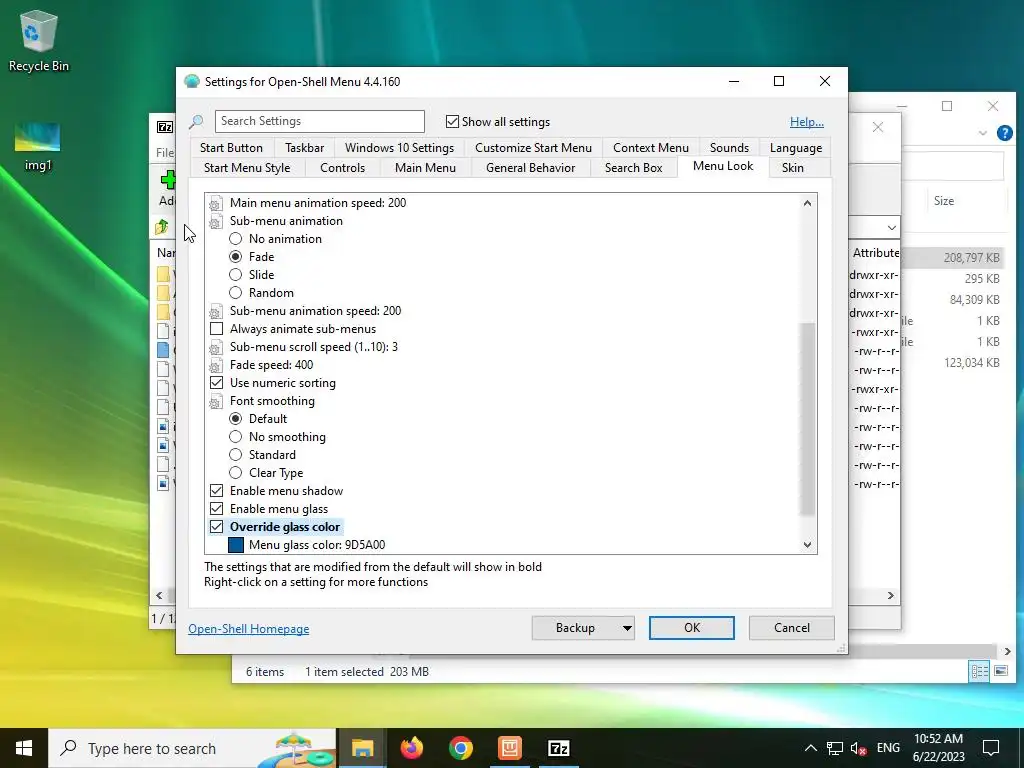Open 7-Zip from the taskbar
The image size is (1024, 768).
(558, 748)
